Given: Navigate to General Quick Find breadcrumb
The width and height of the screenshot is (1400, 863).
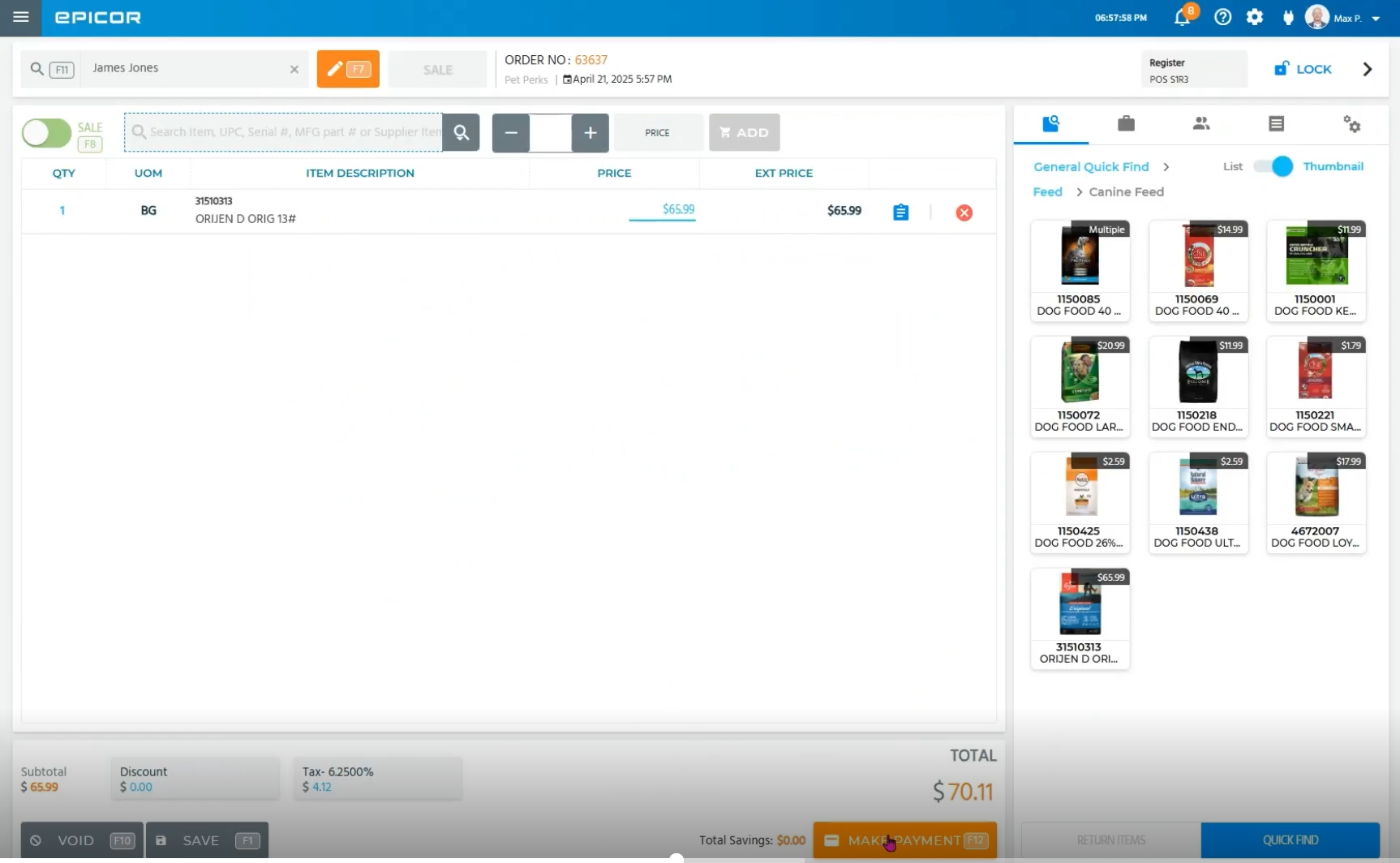Looking at the screenshot, I should 1091,166.
